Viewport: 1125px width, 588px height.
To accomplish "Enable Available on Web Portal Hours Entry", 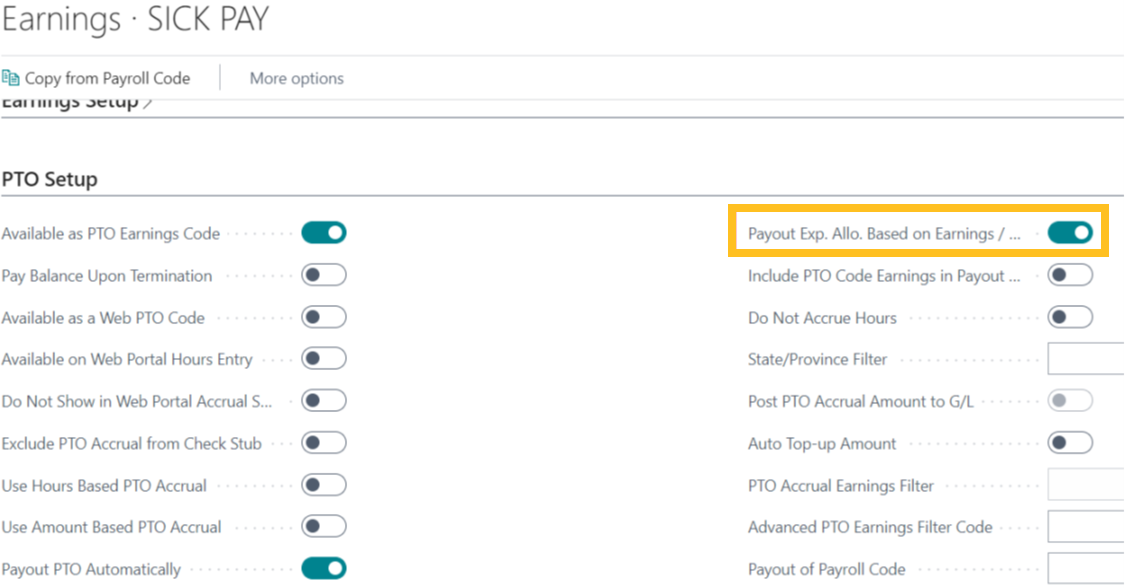I will 323,359.
